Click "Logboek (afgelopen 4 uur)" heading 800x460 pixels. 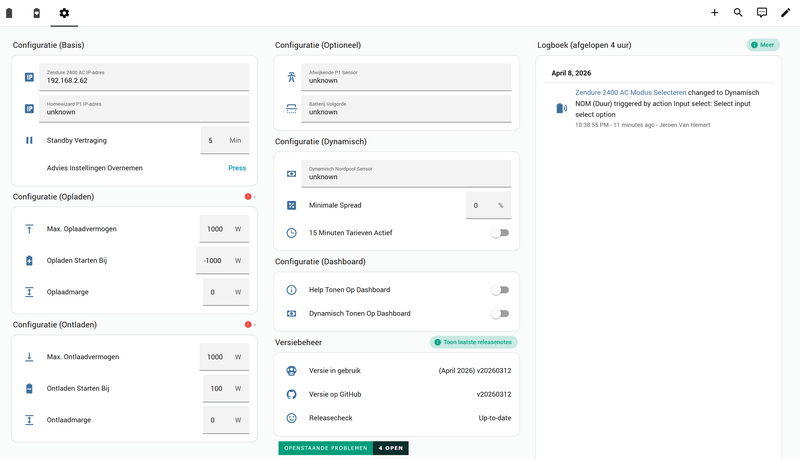point(584,45)
